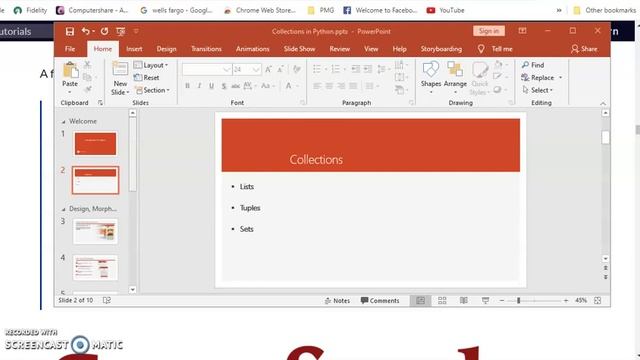
Task: Toggle bold formatting
Action: [x=187, y=86]
